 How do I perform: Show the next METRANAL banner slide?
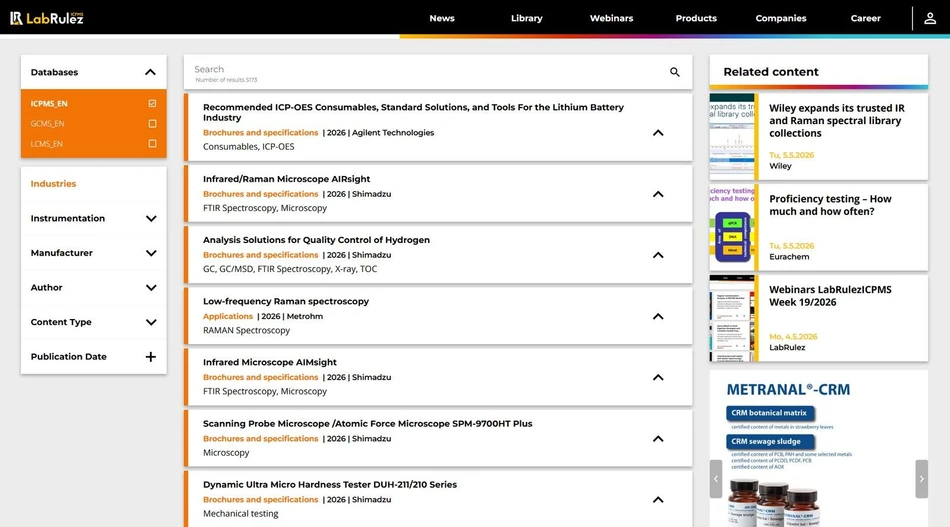point(922,479)
